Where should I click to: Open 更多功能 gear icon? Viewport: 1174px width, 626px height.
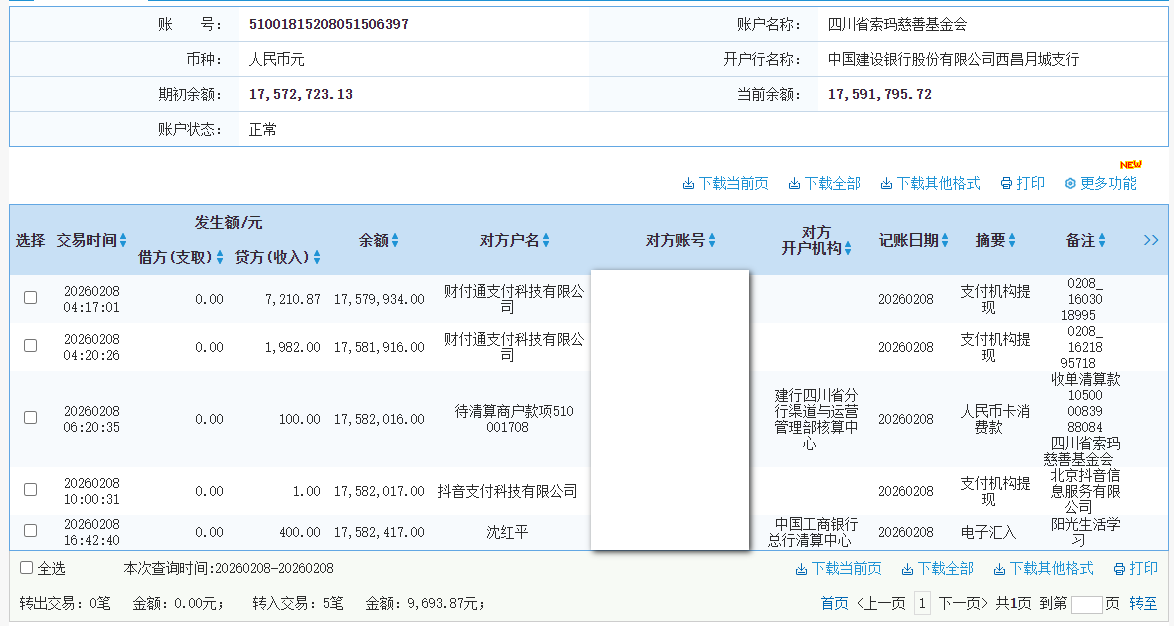tap(1069, 184)
